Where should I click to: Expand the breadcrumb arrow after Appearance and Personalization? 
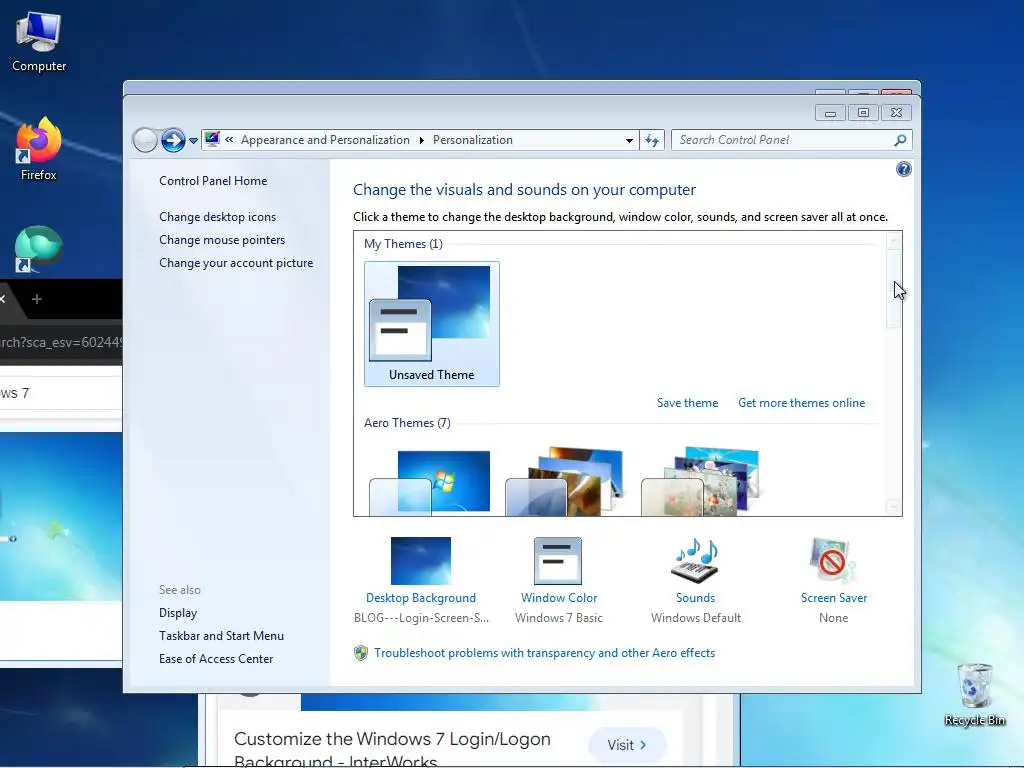pyautogui.click(x=421, y=140)
